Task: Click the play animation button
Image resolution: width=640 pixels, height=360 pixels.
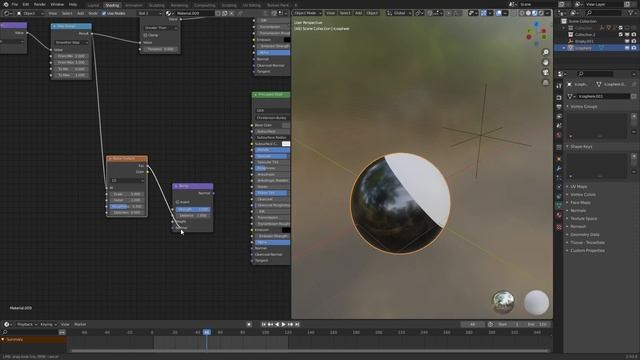Action: (283, 324)
